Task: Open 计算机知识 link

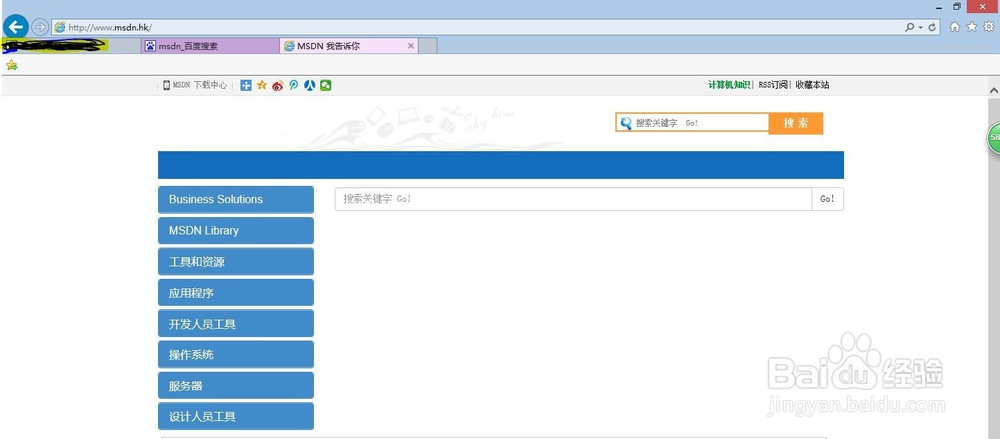Action: click(x=729, y=85)
